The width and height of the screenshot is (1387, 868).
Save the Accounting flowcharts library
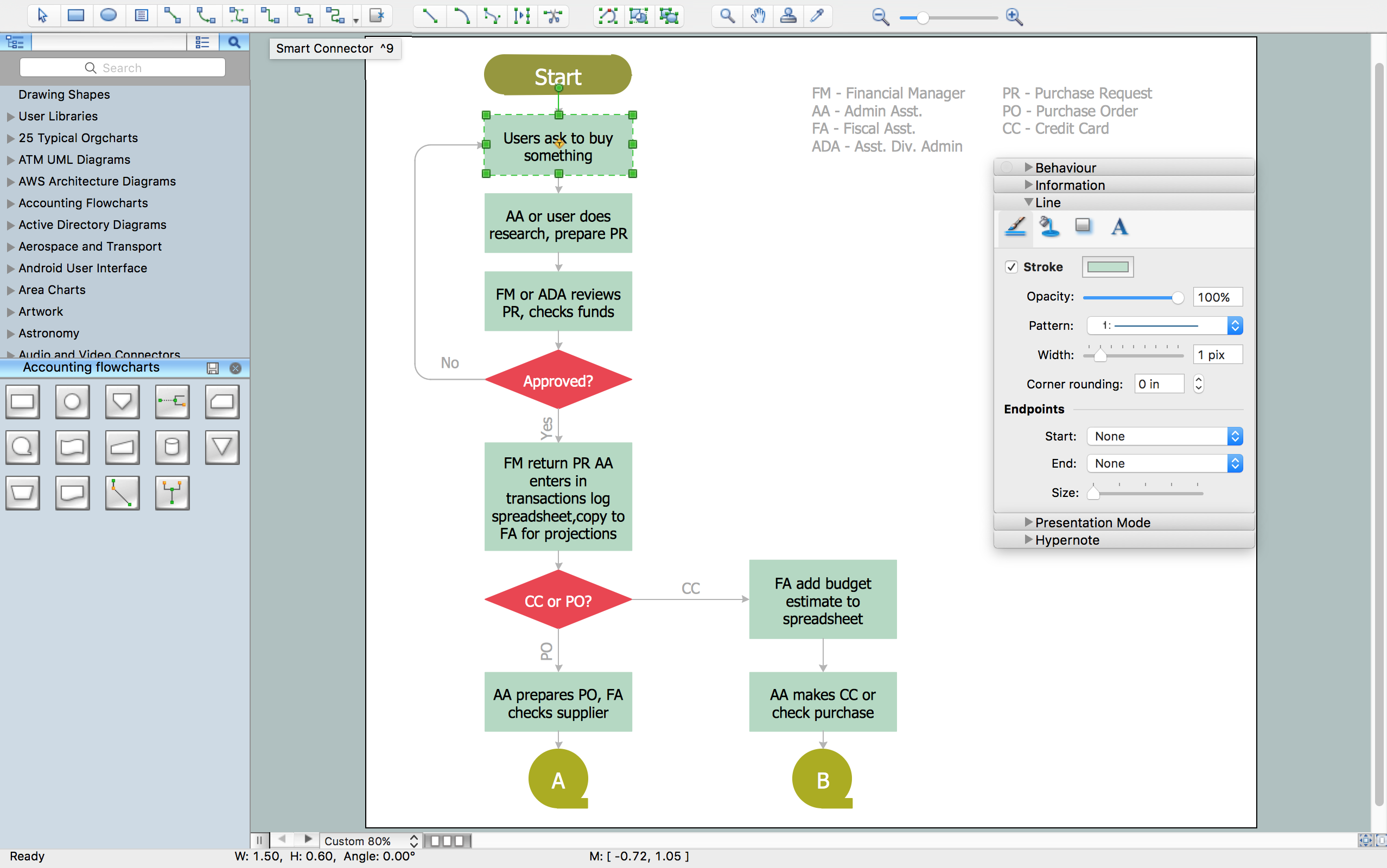(212, 368)
